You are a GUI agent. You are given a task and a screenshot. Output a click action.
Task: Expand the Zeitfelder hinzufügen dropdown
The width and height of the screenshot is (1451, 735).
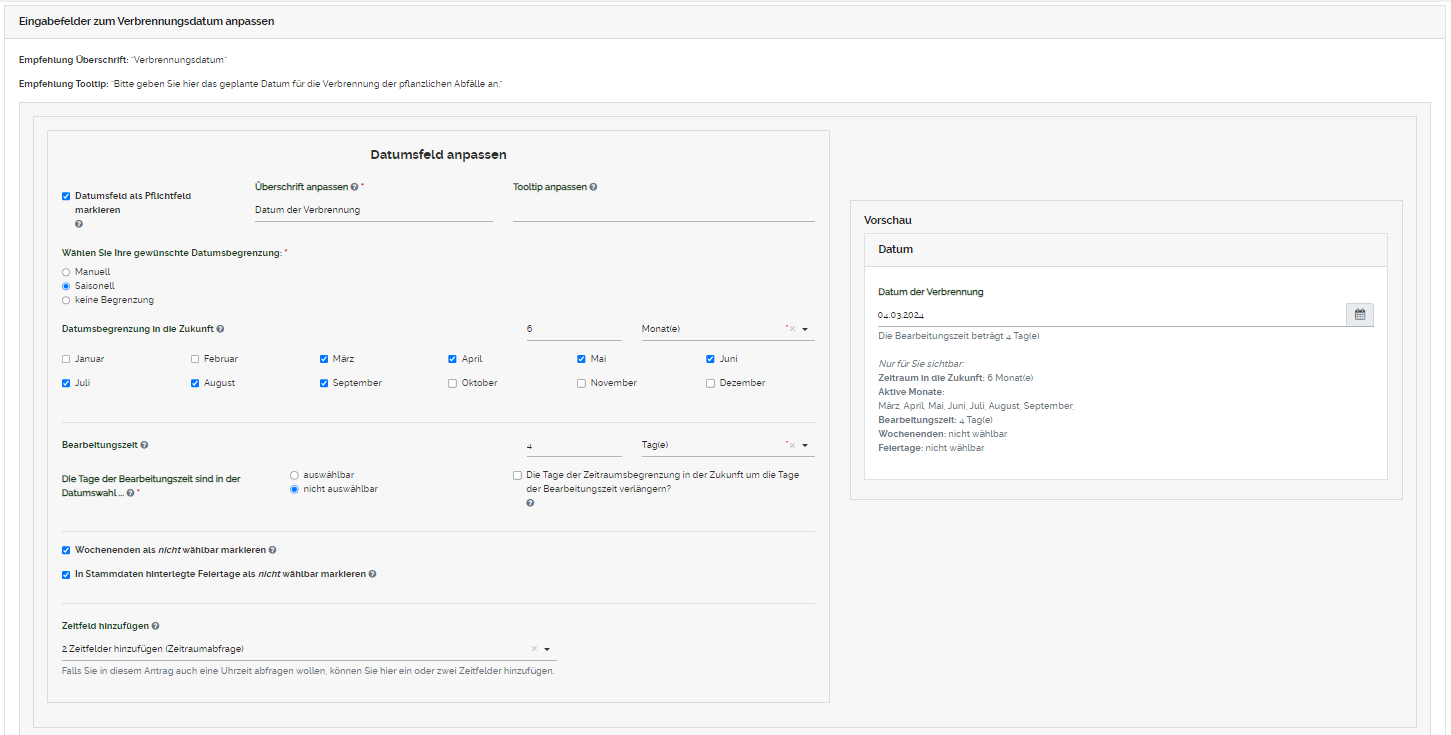[x=547, y=649]
